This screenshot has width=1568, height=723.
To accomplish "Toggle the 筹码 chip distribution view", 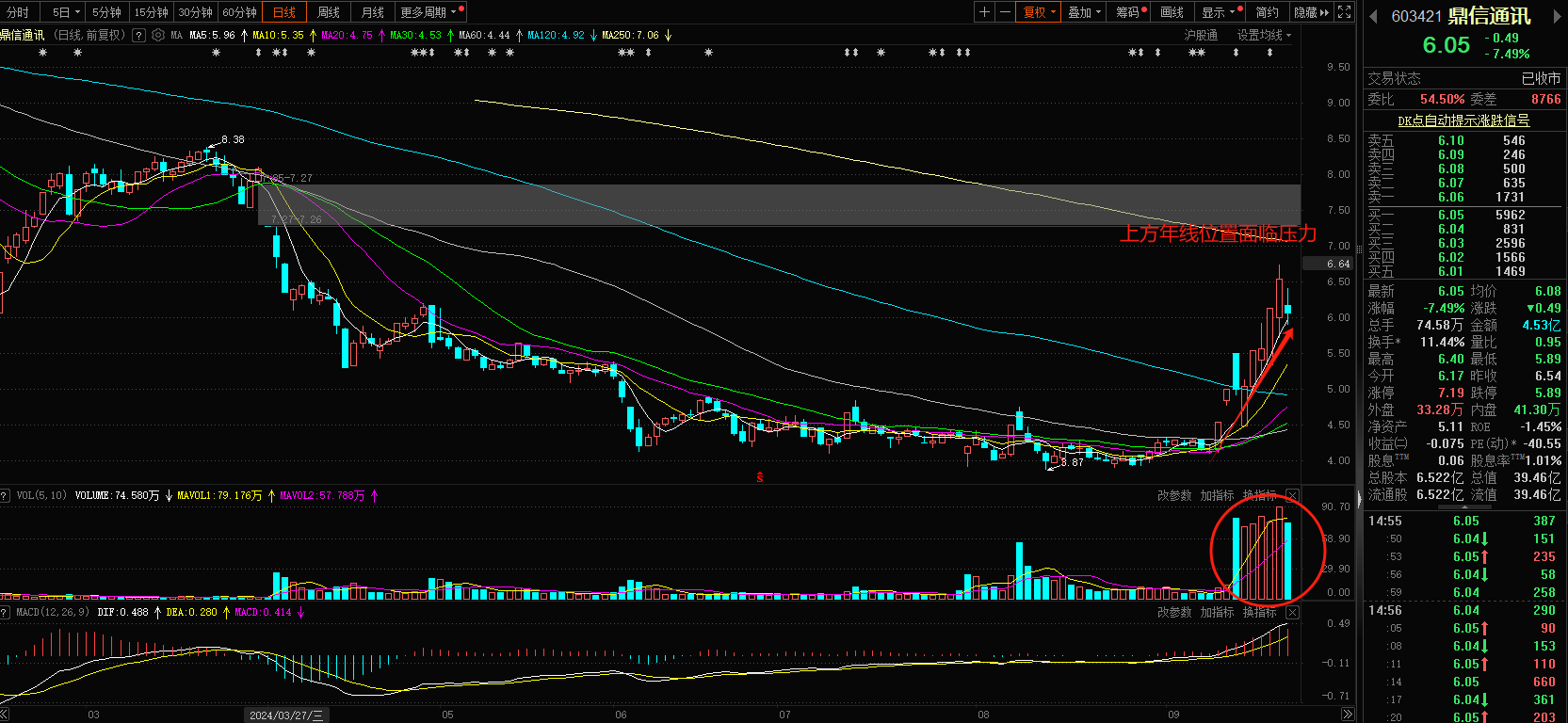I will tap(1130, 12).
